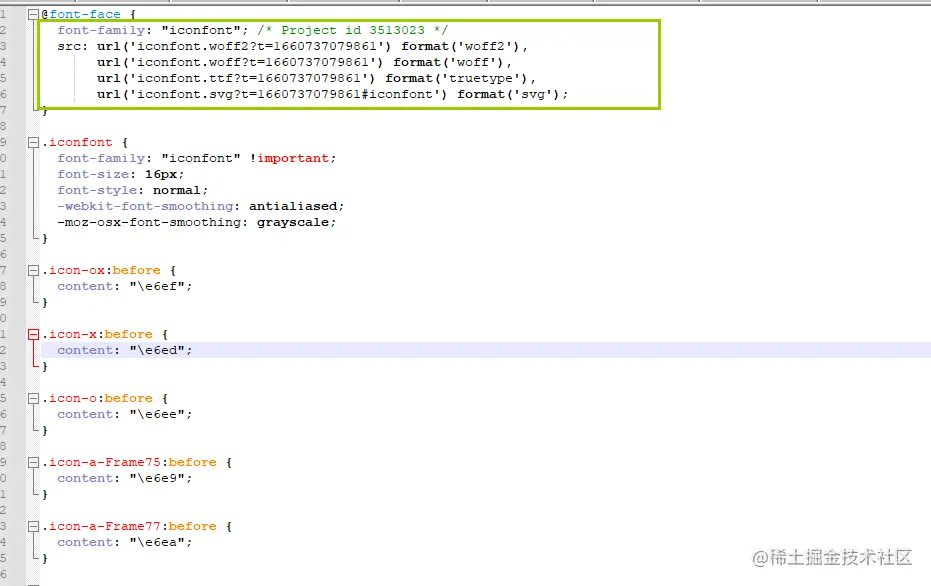Click the "\e6ef" content value
The image size is (931, 586).
pos(157,287)
